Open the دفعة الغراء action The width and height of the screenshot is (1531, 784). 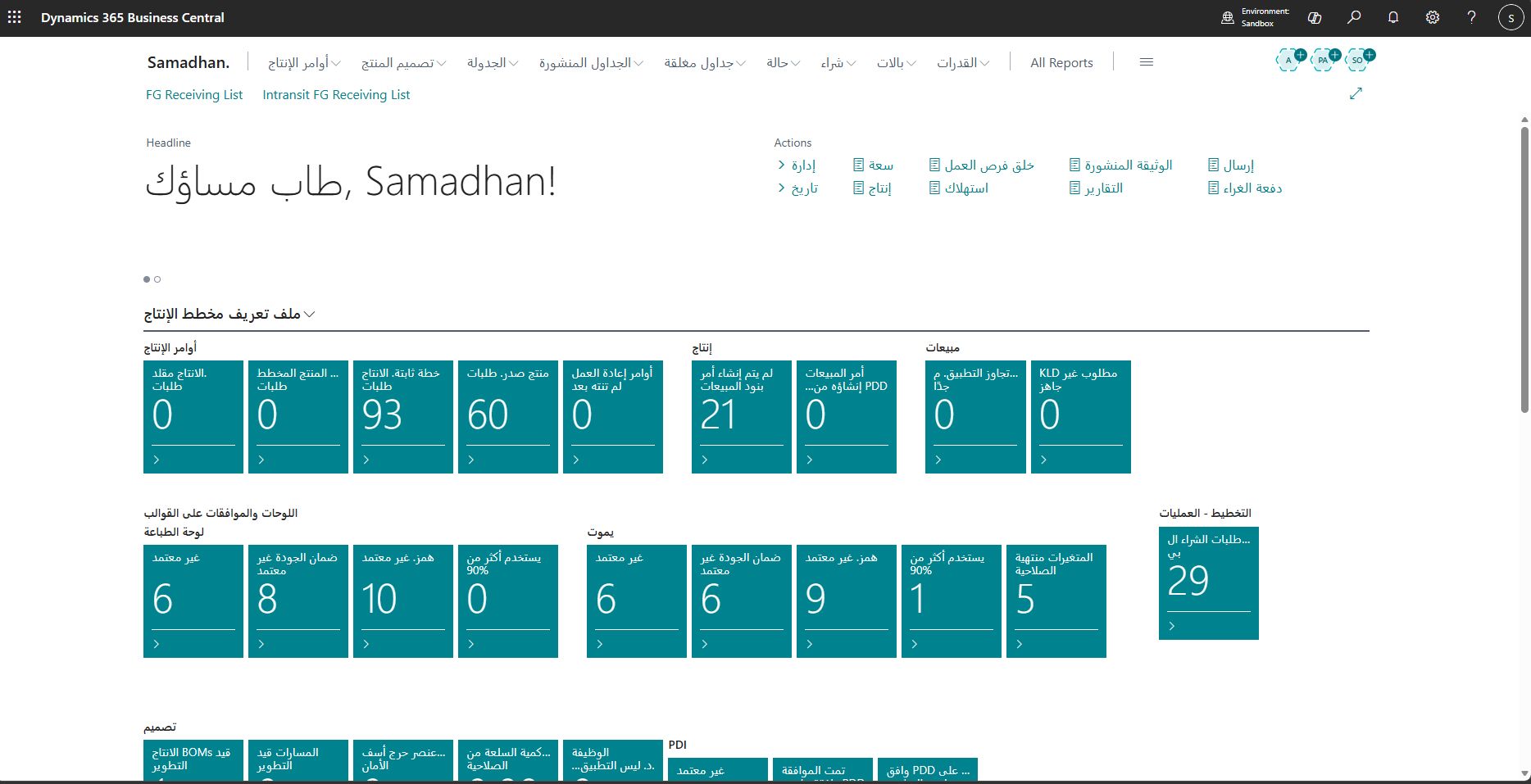pyautogui.click(x=1245, y=188)
